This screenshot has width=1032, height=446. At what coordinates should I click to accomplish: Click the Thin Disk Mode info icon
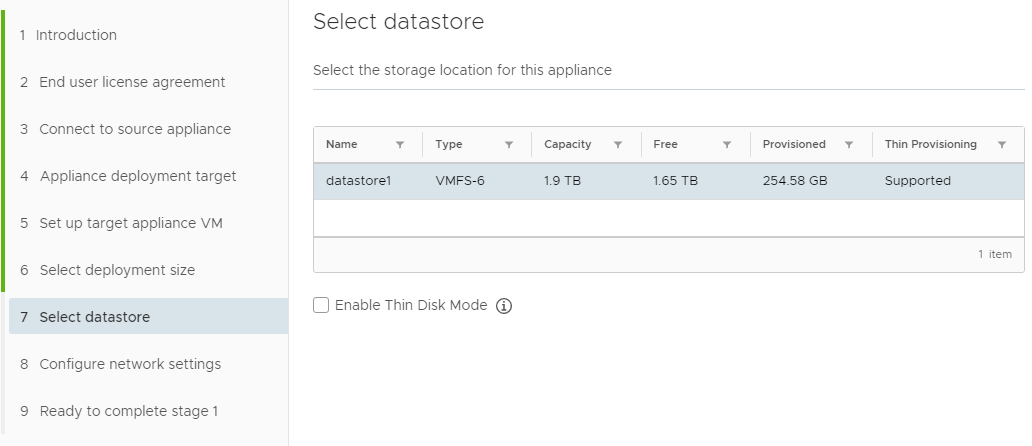tap(503, 306)
